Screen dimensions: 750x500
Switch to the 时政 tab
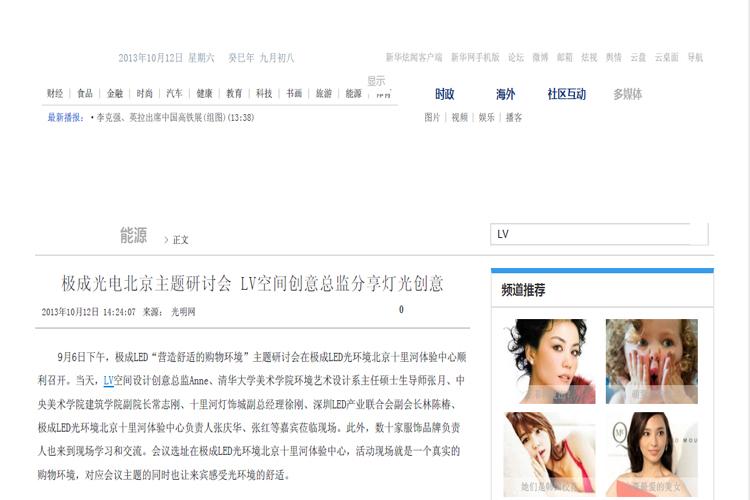click(x=445, y=94)
